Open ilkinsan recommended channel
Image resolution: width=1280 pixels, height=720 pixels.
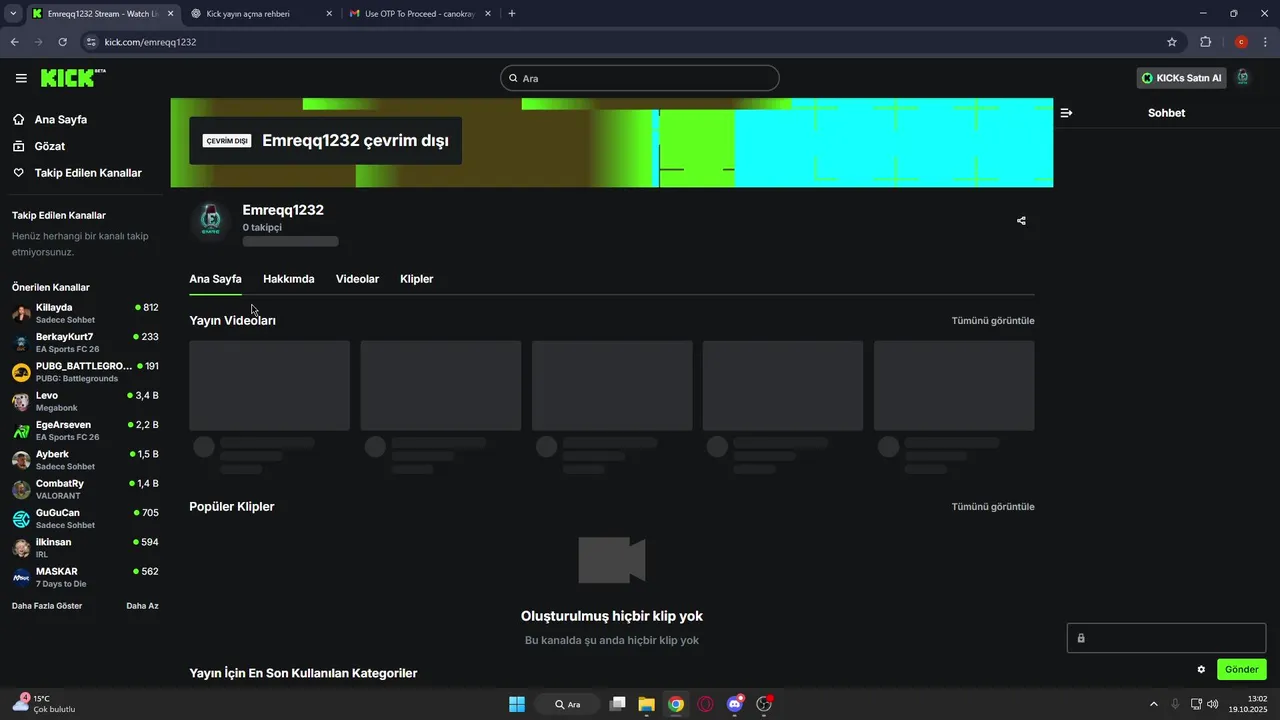click(85, 548)
